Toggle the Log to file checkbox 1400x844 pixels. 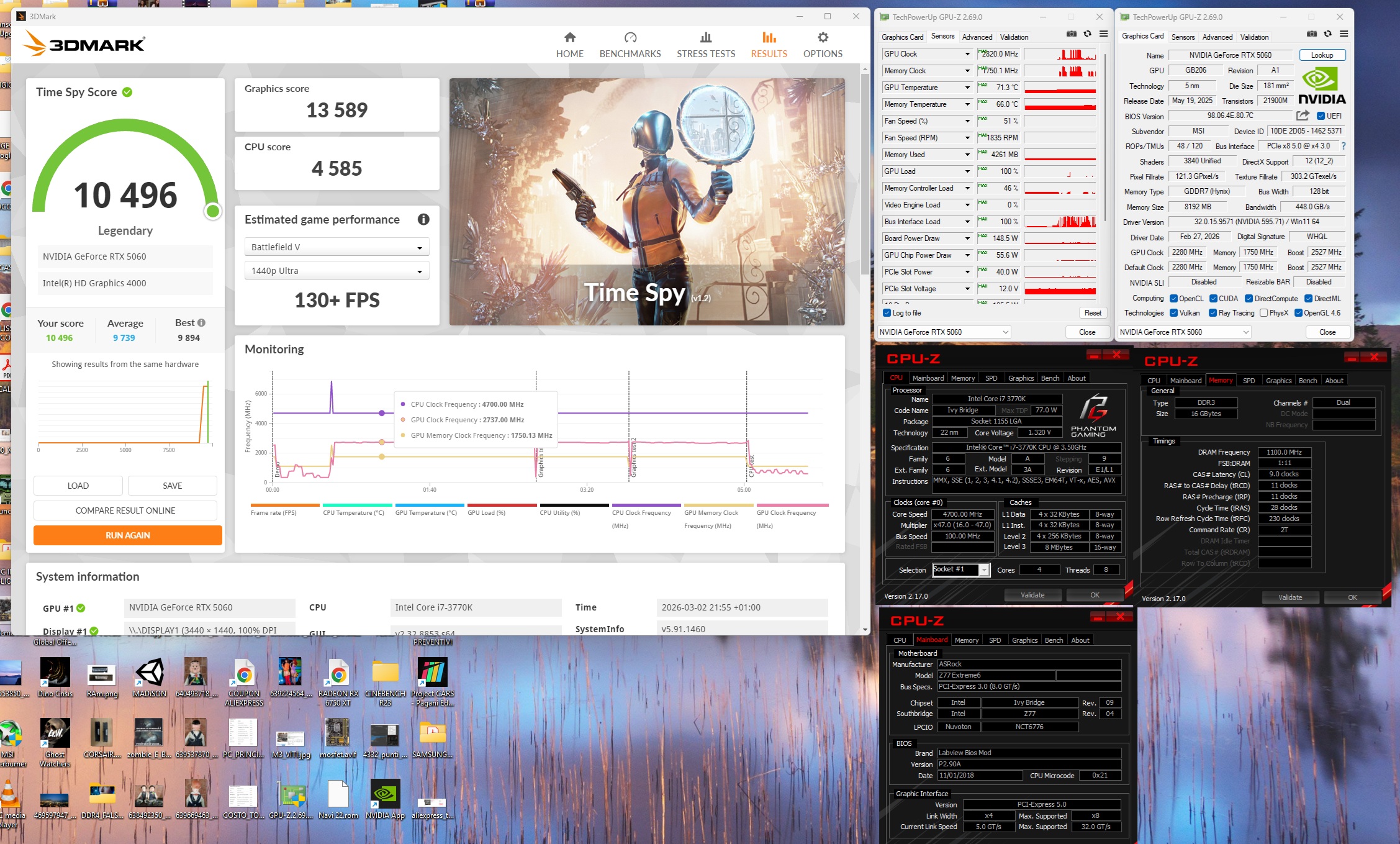887,313
